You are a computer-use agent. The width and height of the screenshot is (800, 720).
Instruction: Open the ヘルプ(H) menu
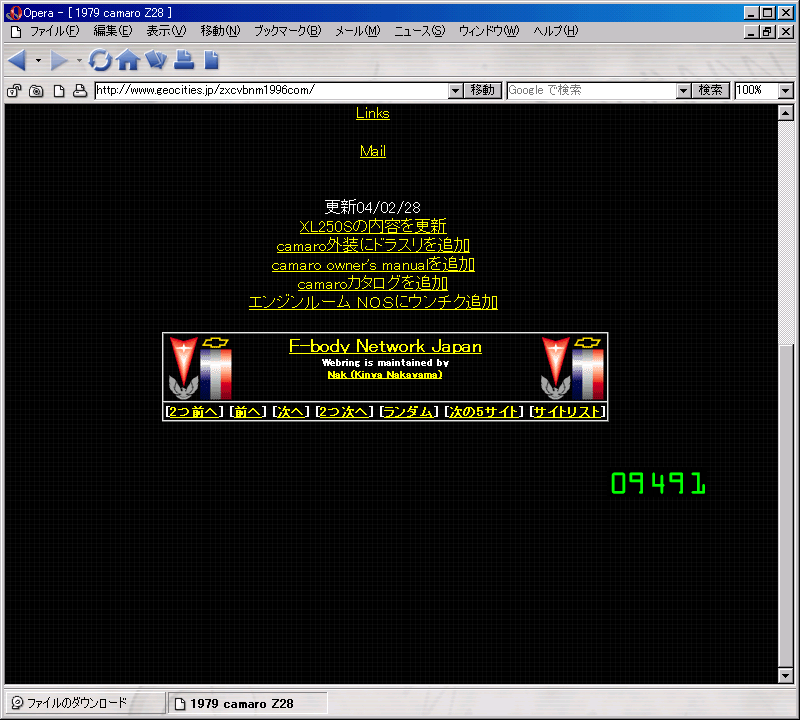pyautogui.click(x=556, y=31)
